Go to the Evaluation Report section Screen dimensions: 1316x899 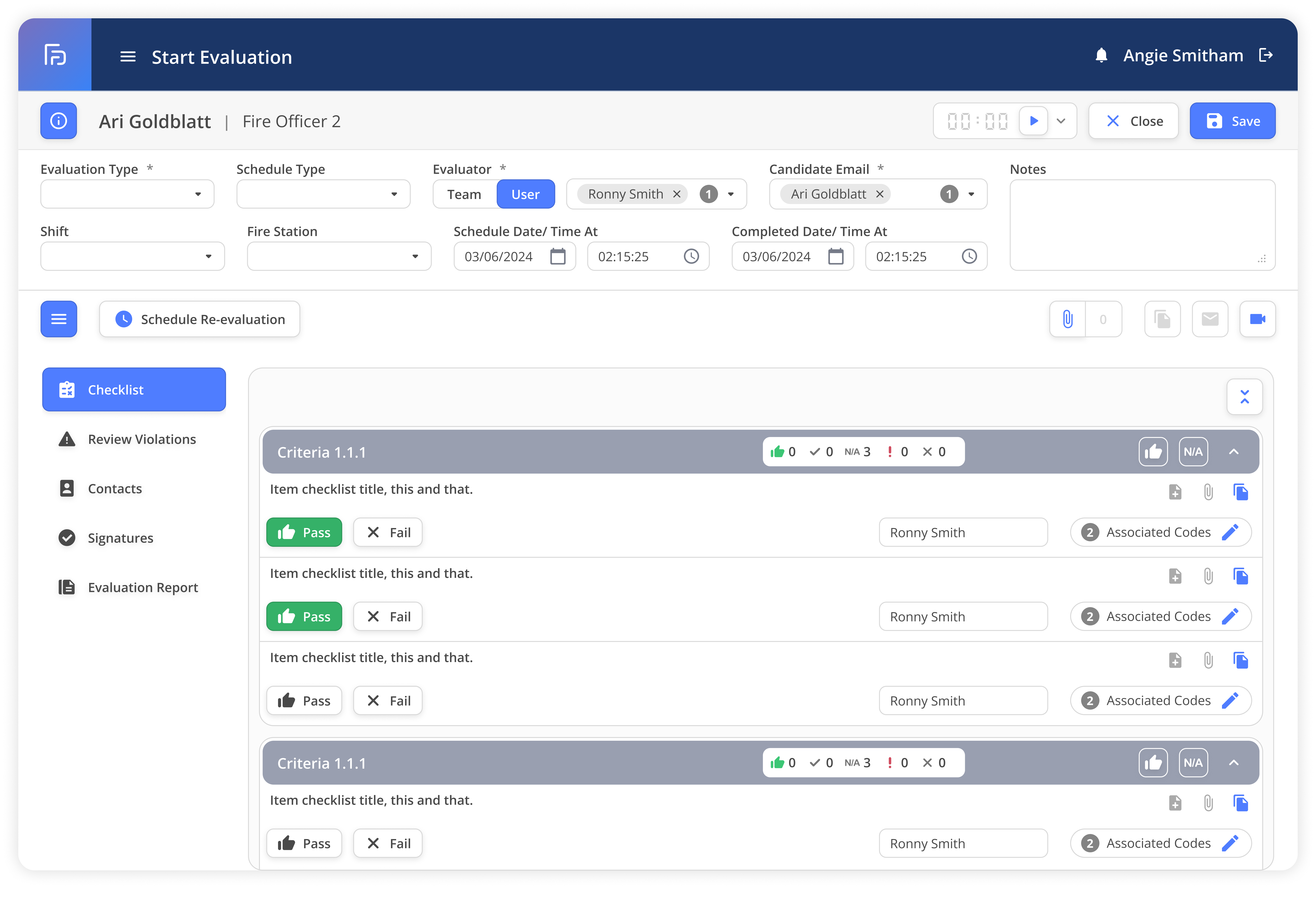143,588
